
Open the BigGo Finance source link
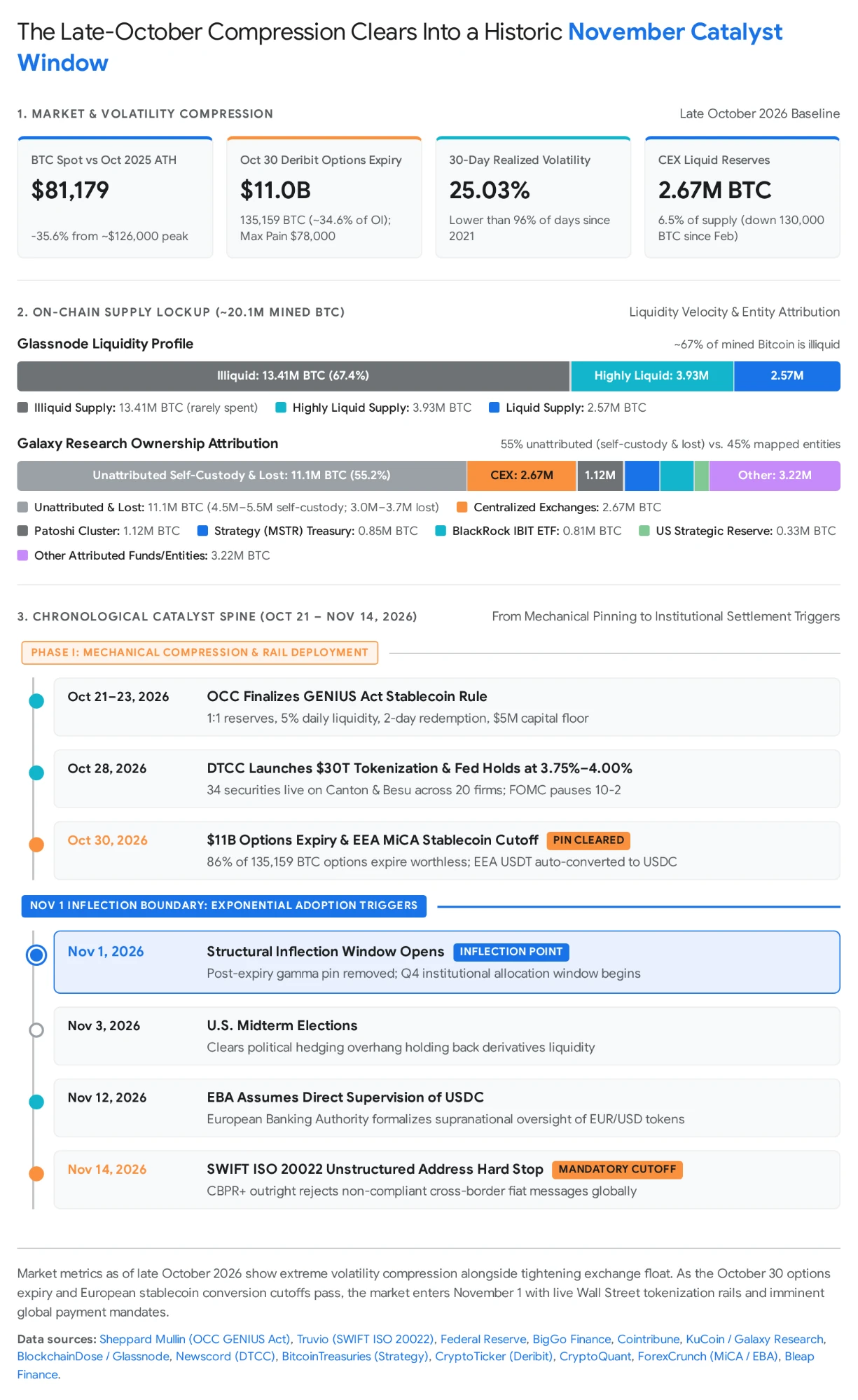[572, 1339]
